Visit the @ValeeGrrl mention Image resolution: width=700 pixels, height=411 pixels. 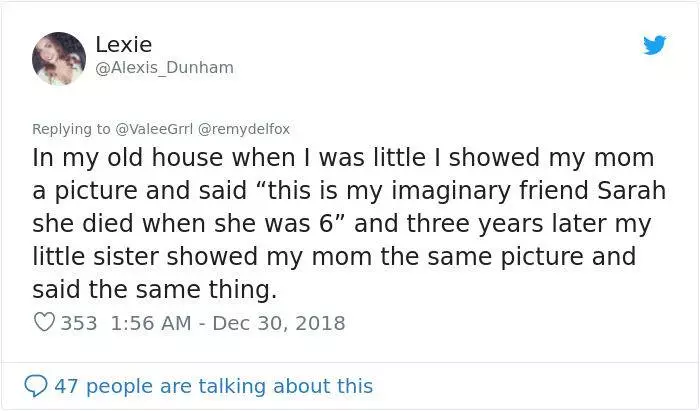[154, 129]
